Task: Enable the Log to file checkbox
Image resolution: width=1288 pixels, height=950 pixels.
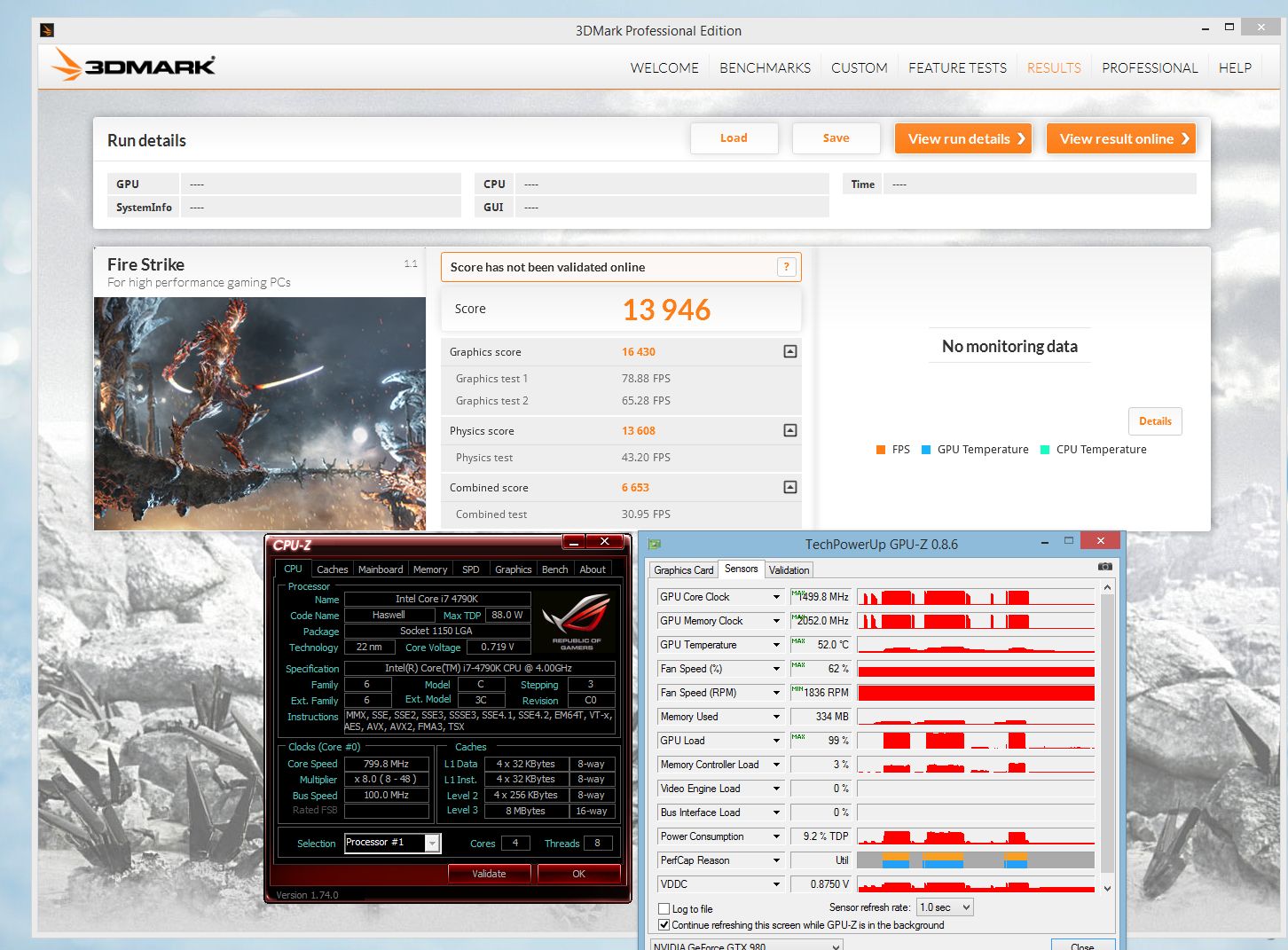Action: tap(664, 908)
